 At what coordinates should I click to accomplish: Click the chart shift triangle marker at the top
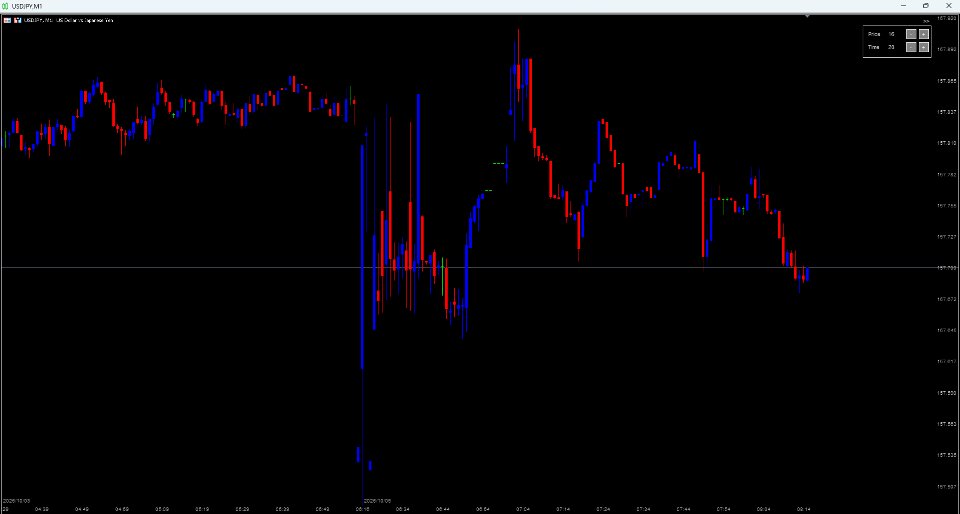coord(808,17)
